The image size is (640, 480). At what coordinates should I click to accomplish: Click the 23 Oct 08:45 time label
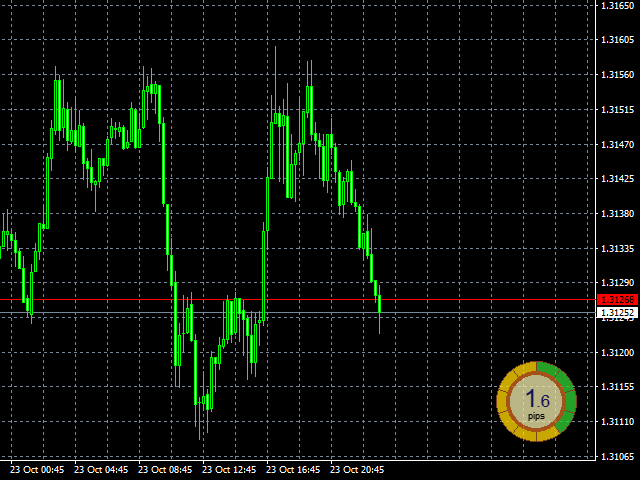[x=165, y=469]
